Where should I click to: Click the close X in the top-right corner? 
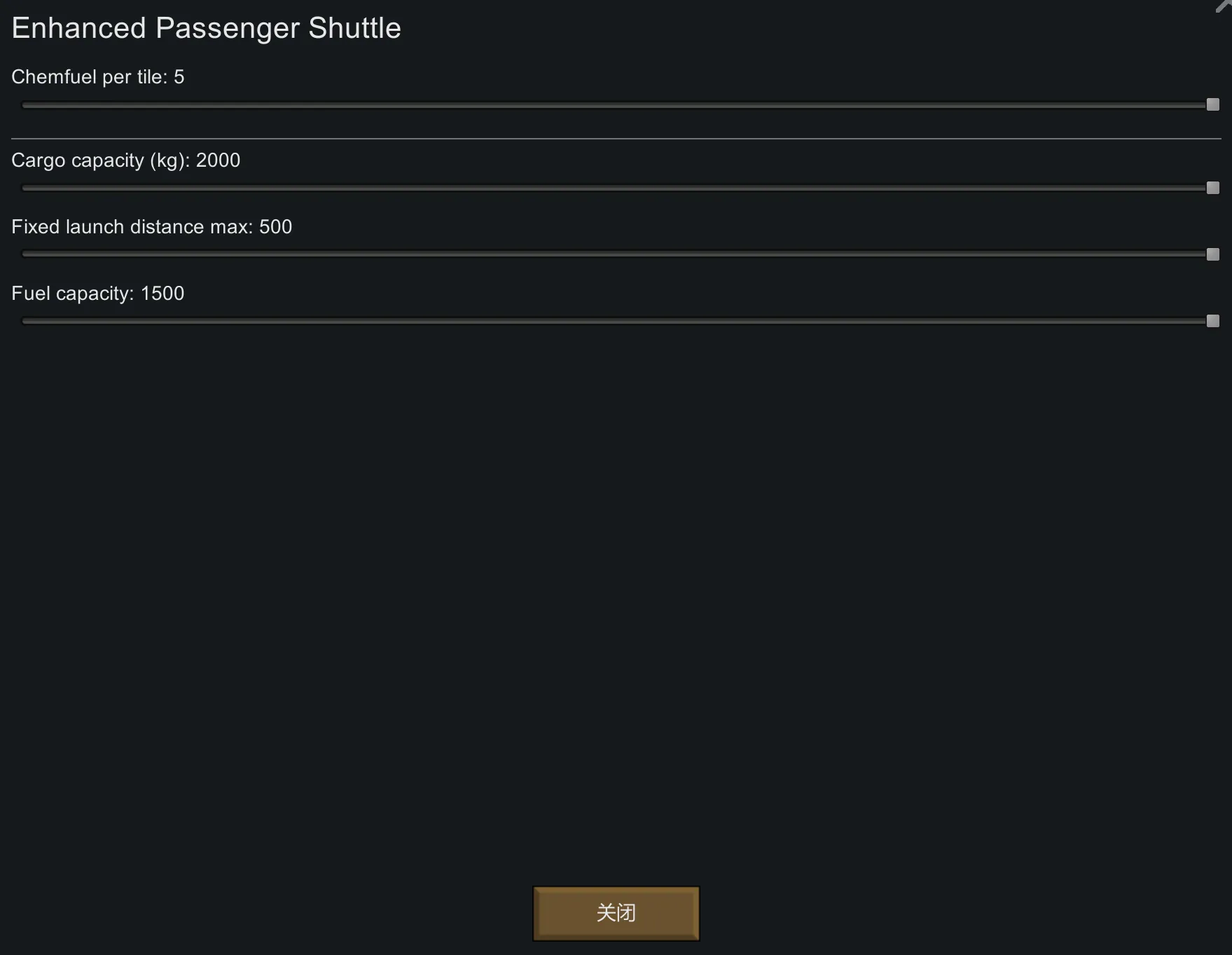pos(1224,6)
